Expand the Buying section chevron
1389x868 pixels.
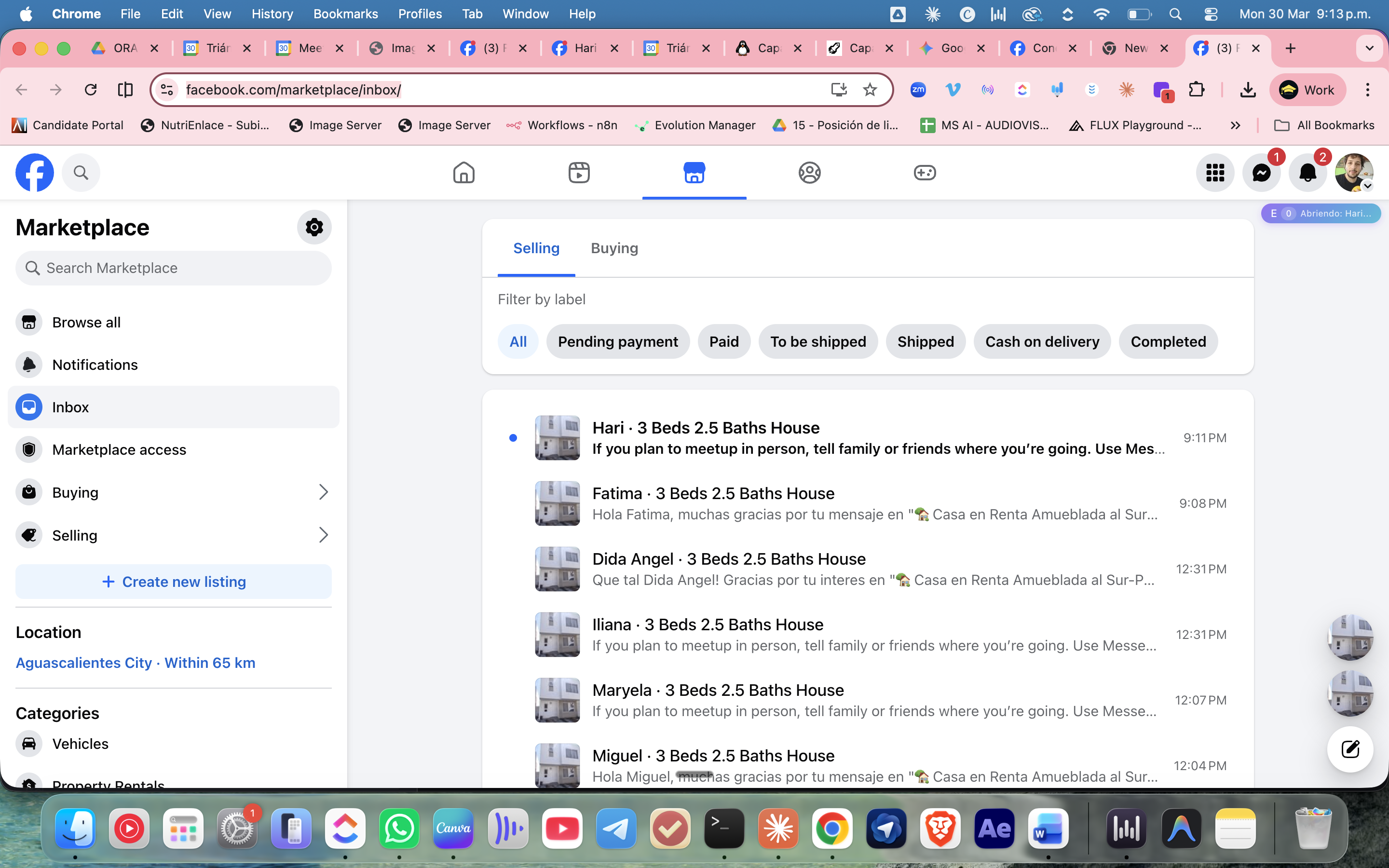click(323, 492)
